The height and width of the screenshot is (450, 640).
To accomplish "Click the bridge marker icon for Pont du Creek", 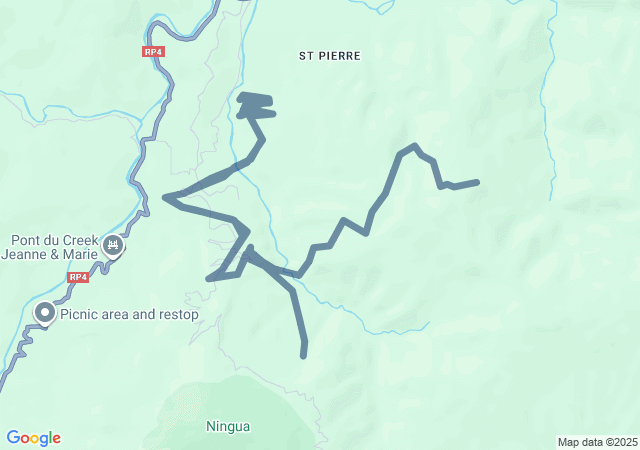I will [113, 245].
